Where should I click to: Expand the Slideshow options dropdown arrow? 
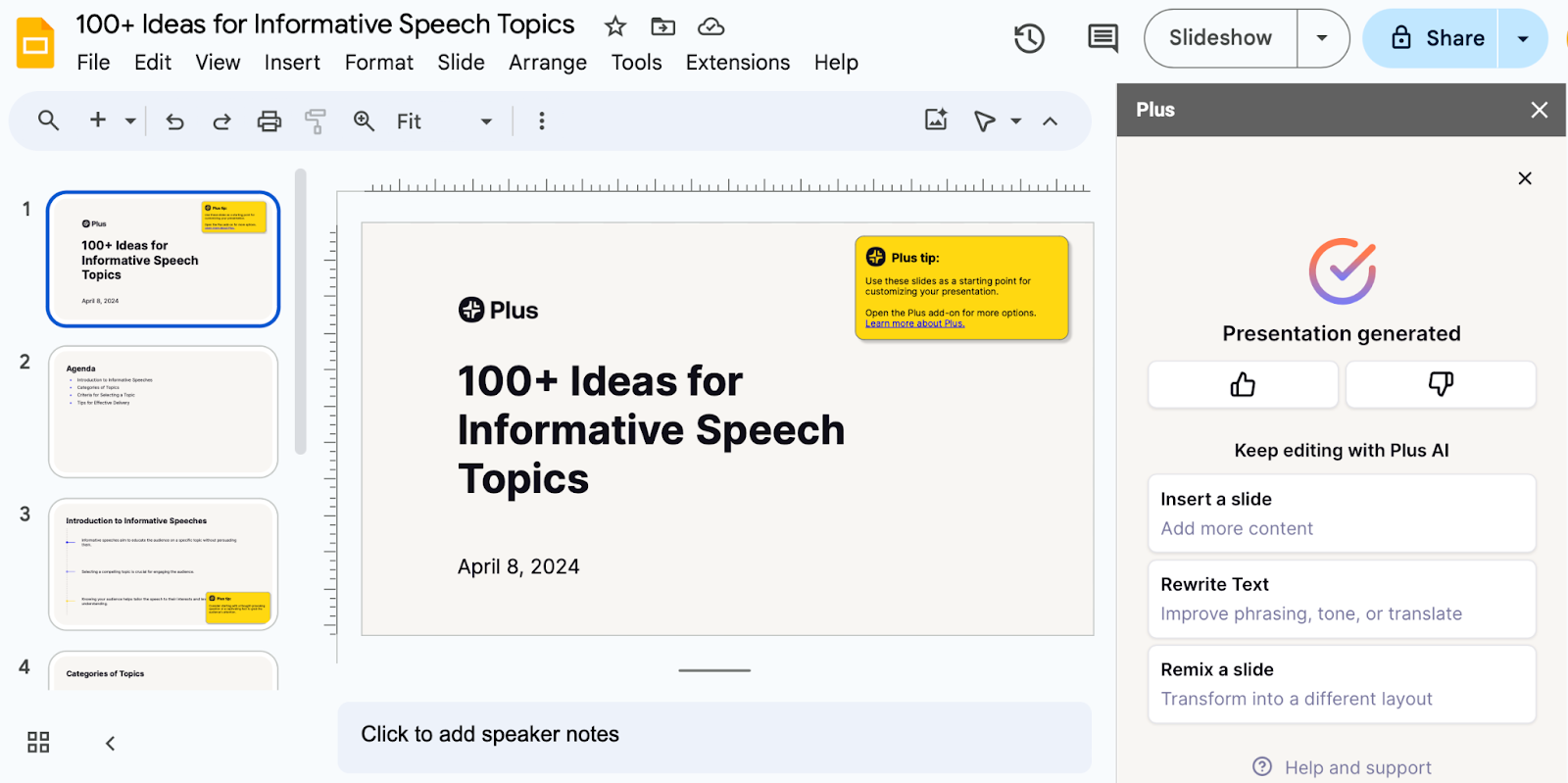pos(1322,38)
